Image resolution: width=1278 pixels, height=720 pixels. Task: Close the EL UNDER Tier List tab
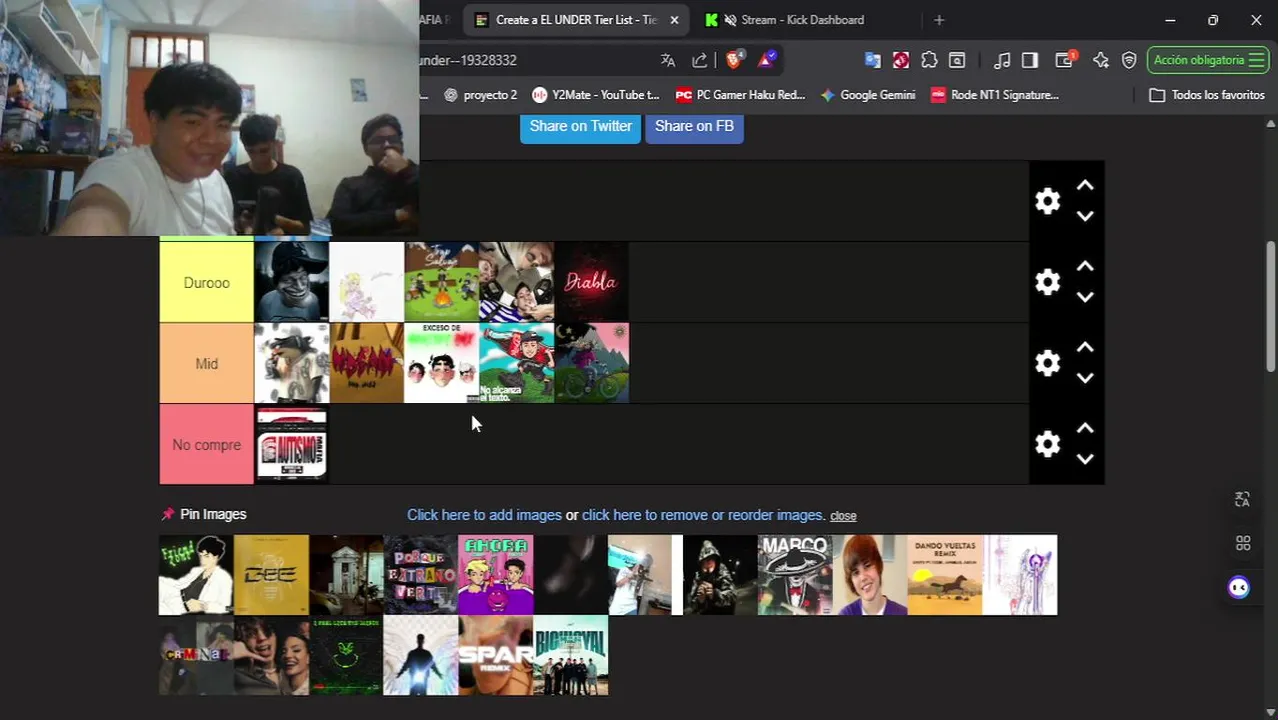coord(674,20)
